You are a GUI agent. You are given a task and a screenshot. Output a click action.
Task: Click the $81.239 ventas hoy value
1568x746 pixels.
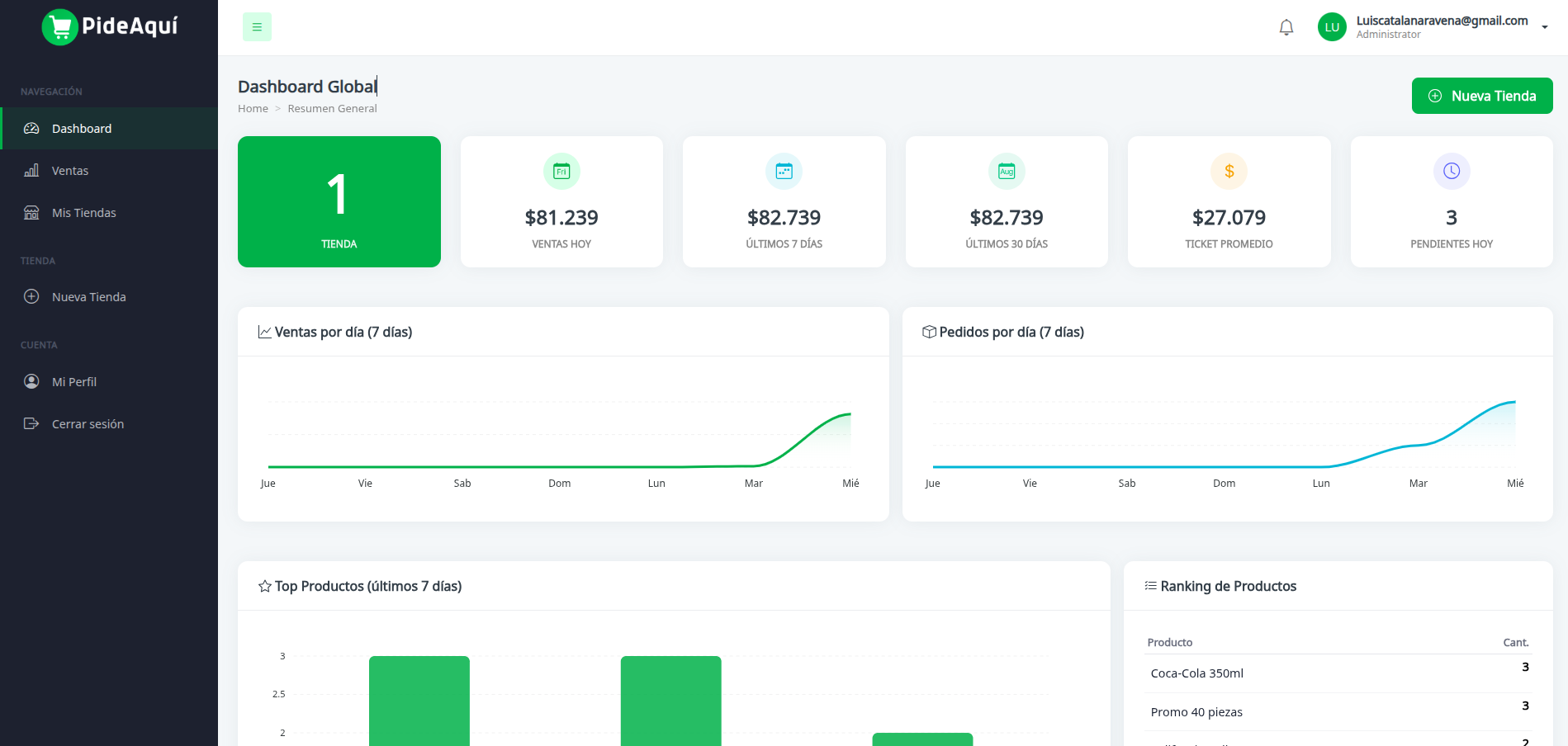pyautogui.click(x=561, y=218)
